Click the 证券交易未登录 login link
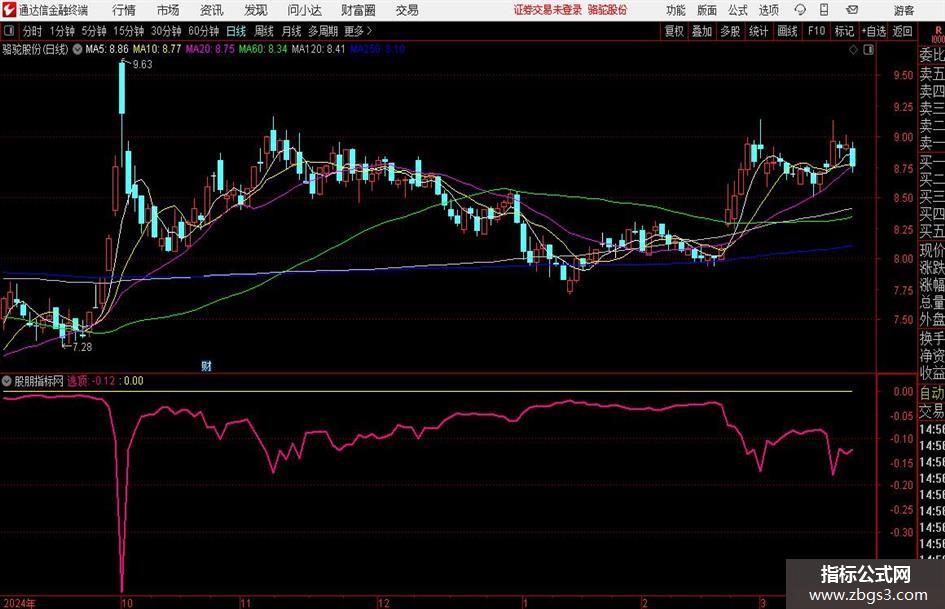The height and width of the screenshot is (609, 945). [547, 10]
